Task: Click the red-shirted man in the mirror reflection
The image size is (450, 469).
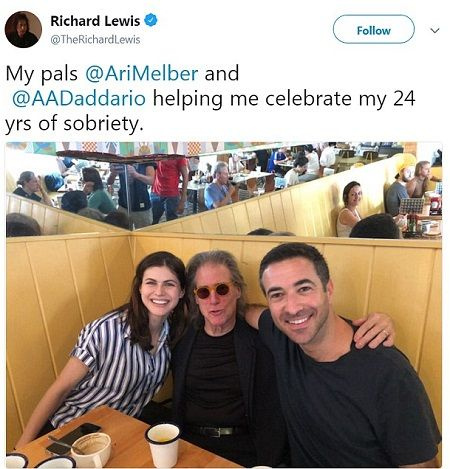Action: pyautogui.click(x=168, y=190)
